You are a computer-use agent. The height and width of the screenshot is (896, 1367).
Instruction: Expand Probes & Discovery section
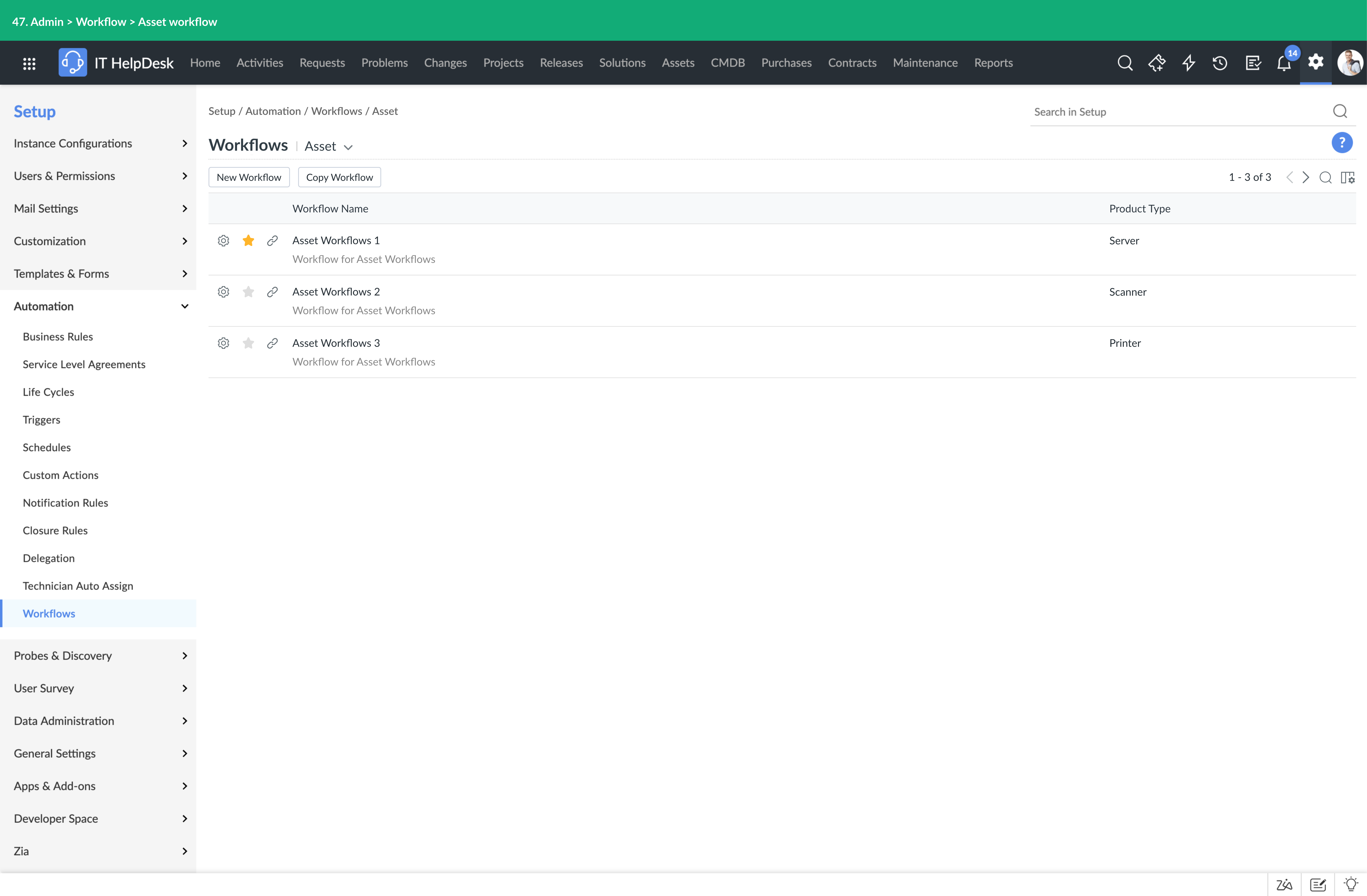pyautogui.click(x=98, y=656)
